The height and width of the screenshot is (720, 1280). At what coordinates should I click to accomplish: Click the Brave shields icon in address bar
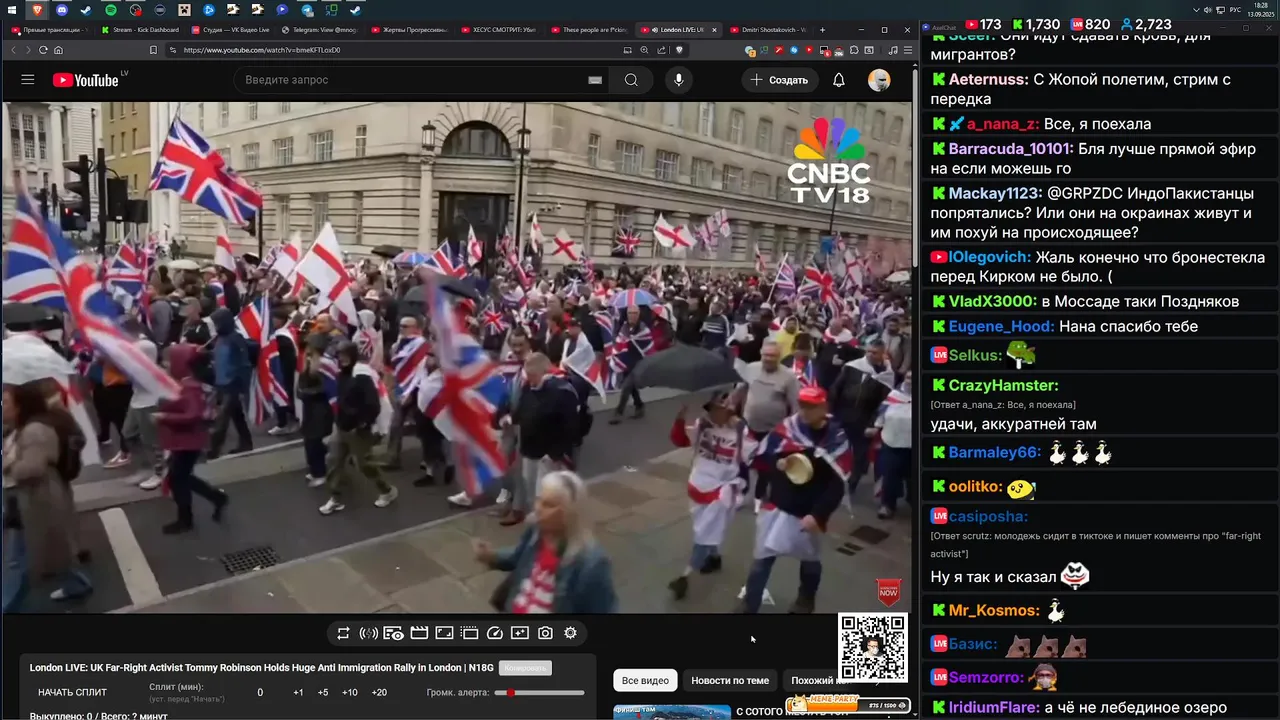tap(679, 50)
